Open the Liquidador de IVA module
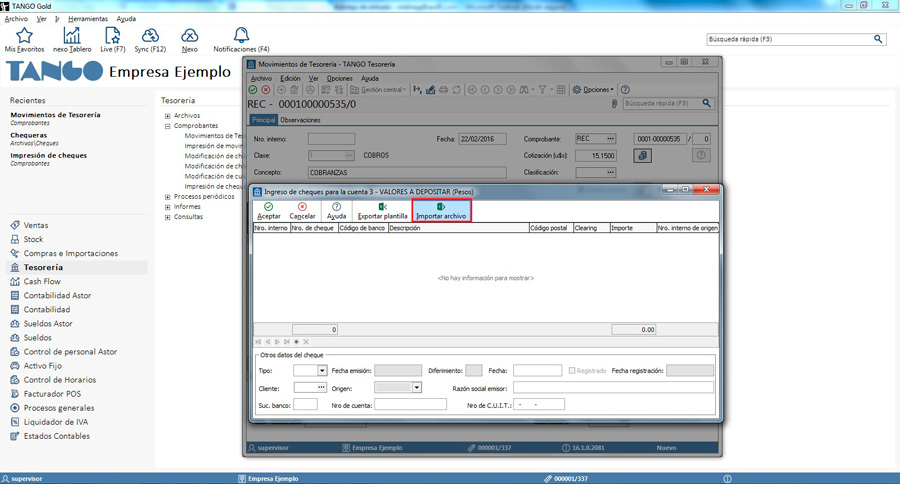900x484 pixels. click(56, 422)
